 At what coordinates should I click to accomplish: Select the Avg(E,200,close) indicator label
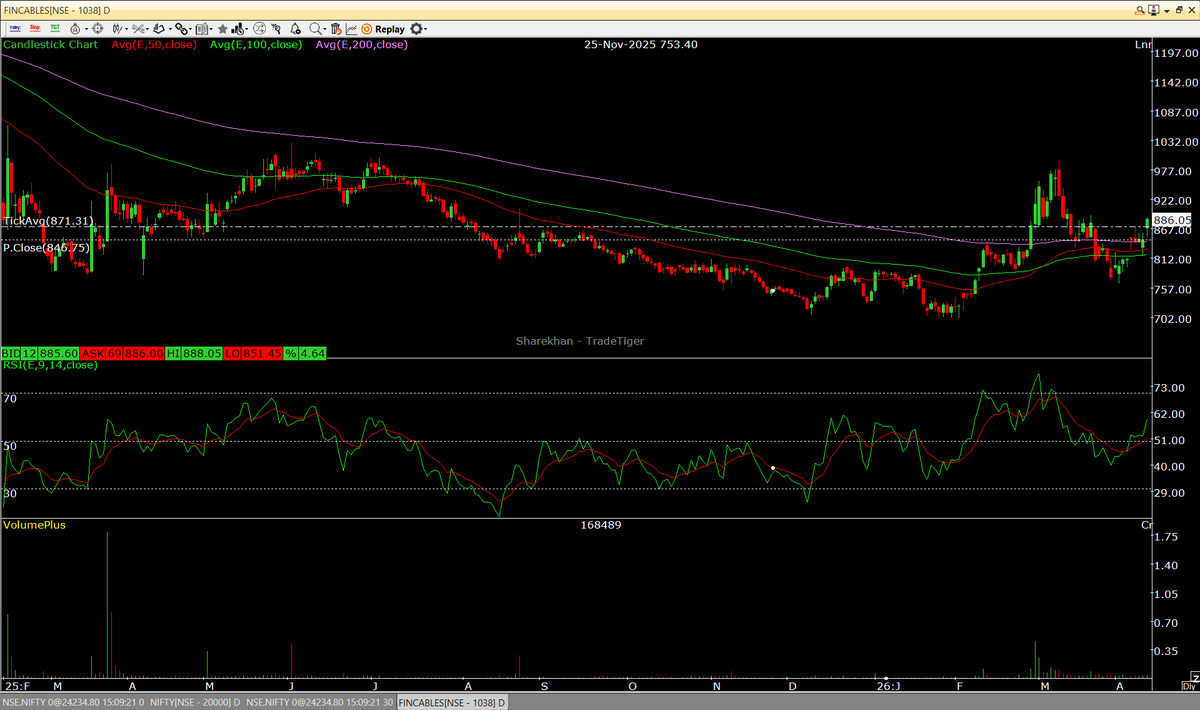[x=361, y=45]
